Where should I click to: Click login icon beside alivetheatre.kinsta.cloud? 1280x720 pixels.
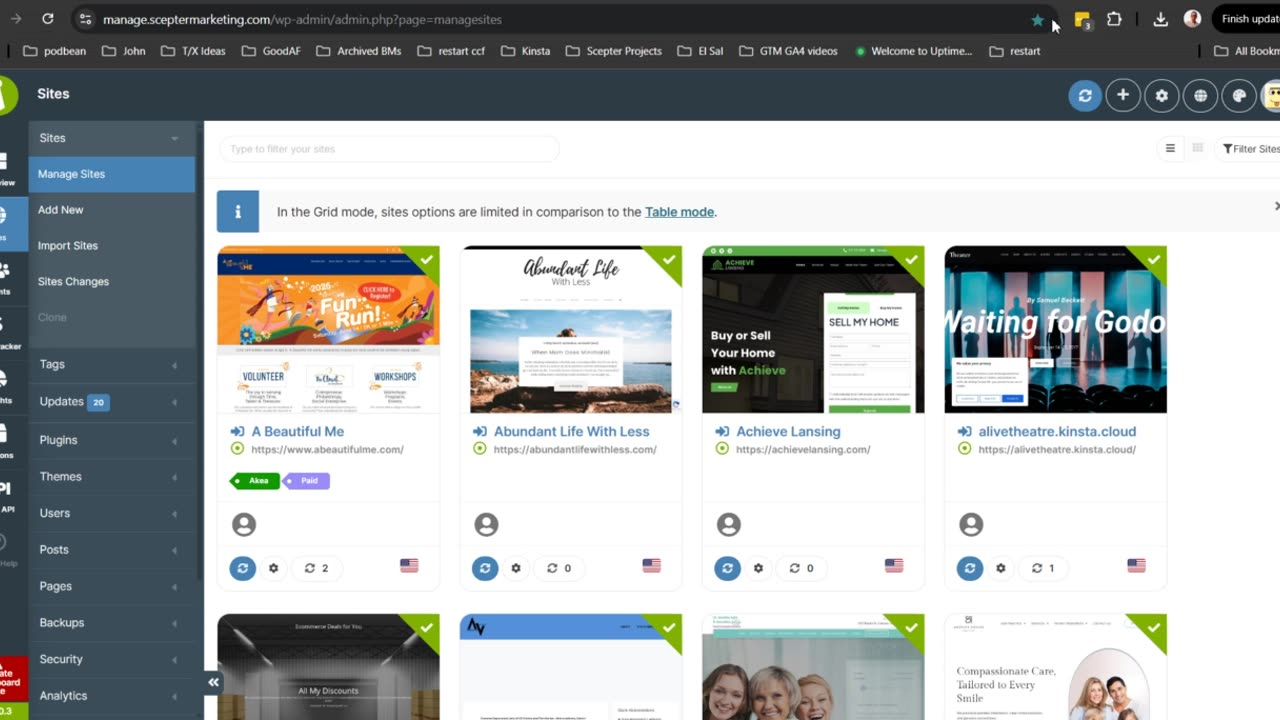(x=965, y=432)
